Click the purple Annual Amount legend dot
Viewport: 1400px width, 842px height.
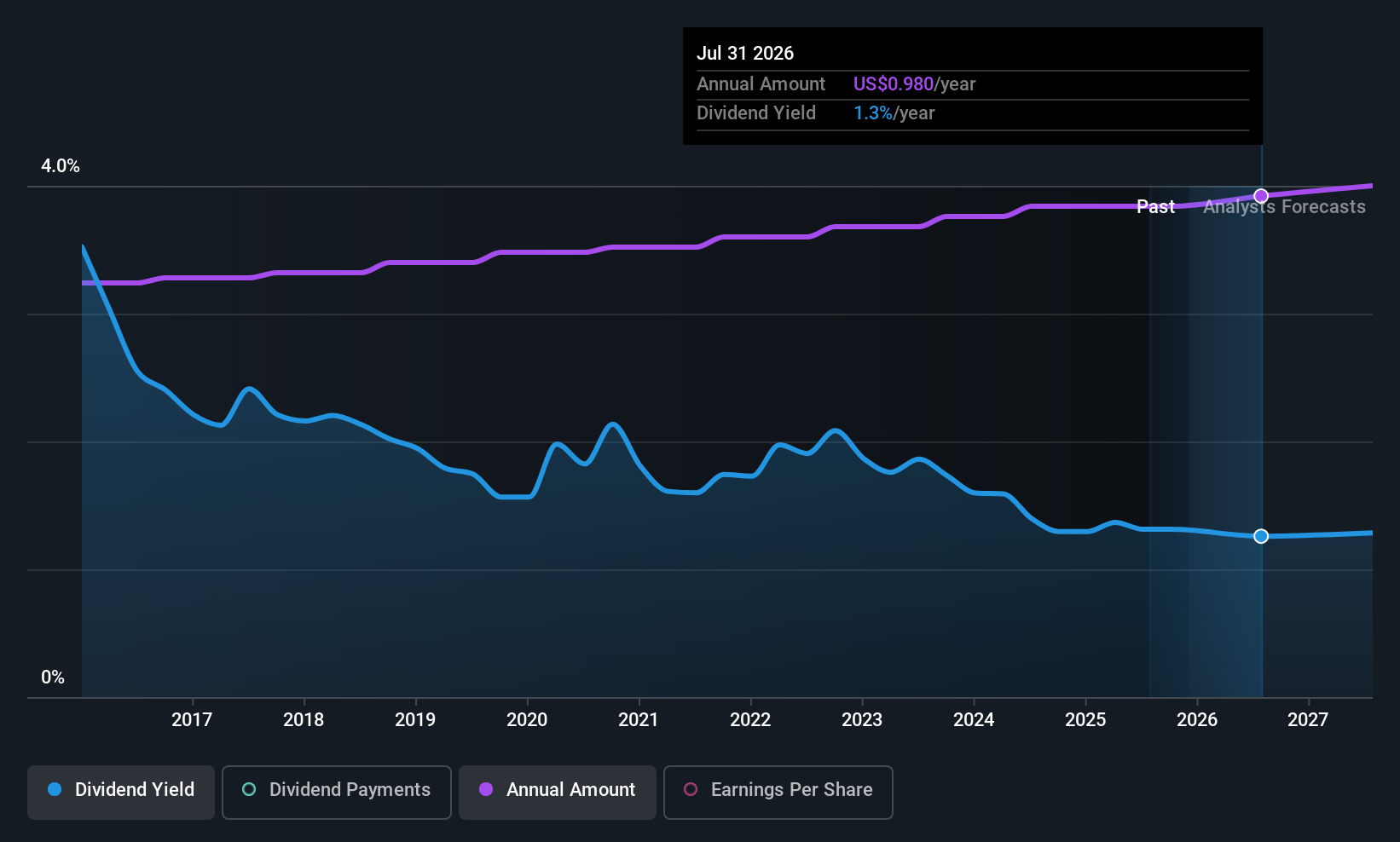click(486, 790)
